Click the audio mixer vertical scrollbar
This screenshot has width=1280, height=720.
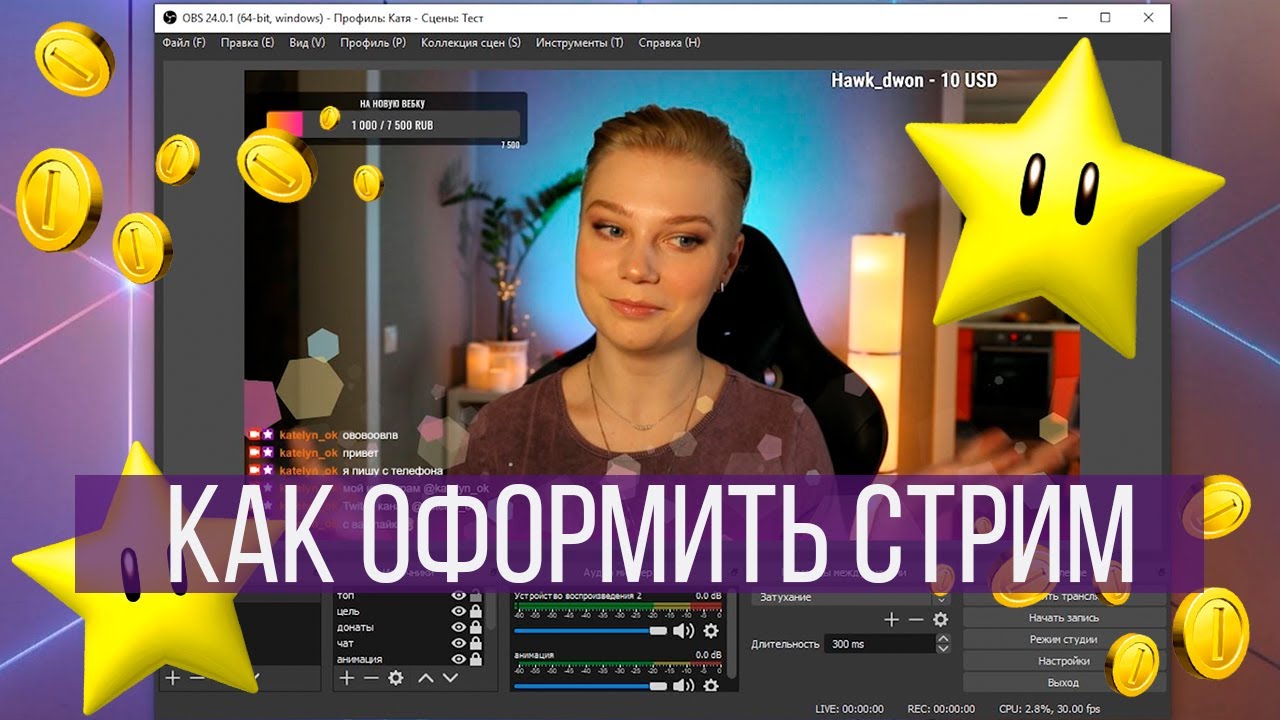(731, 635)
